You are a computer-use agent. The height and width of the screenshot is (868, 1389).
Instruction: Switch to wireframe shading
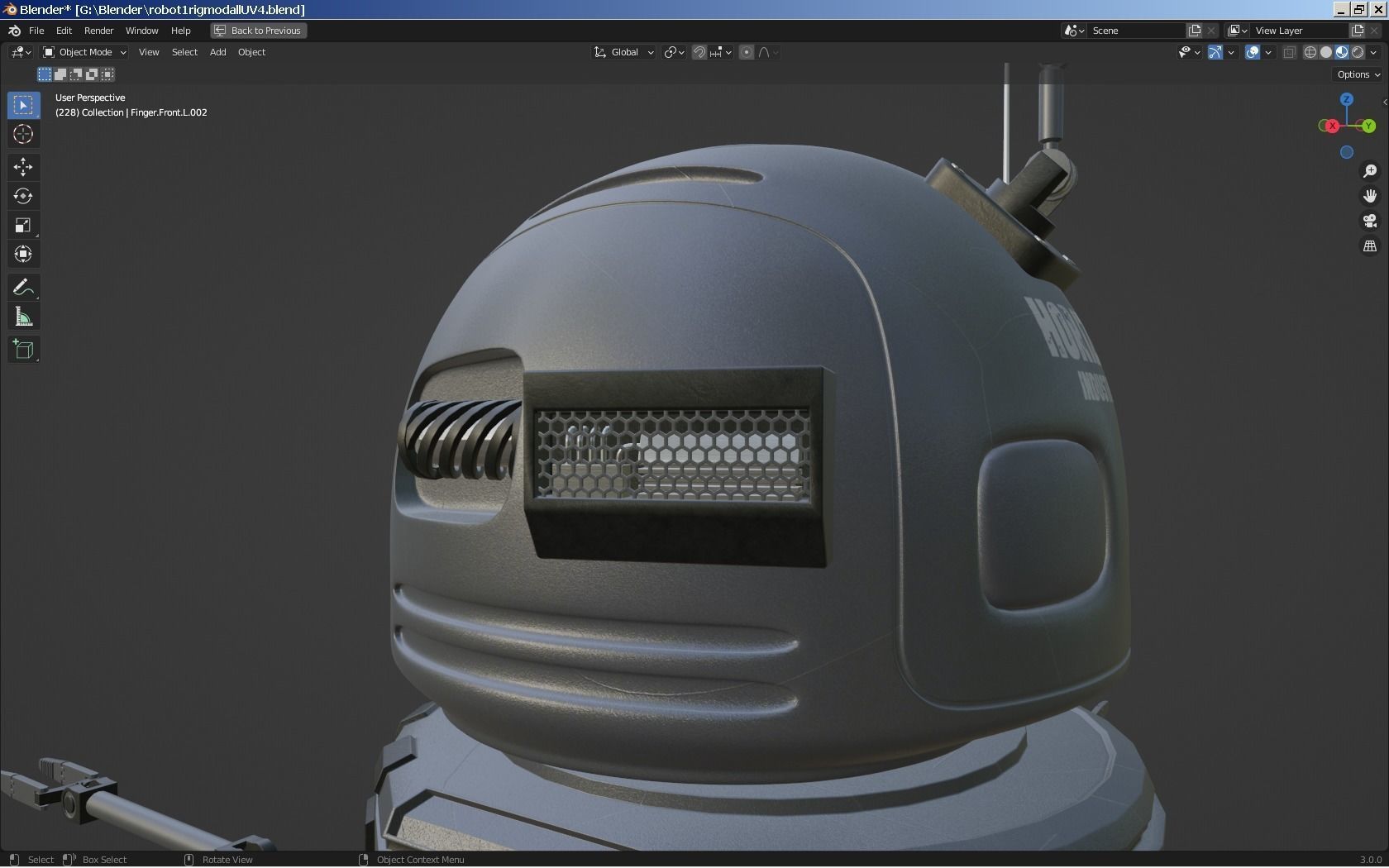coord(1310,52)
